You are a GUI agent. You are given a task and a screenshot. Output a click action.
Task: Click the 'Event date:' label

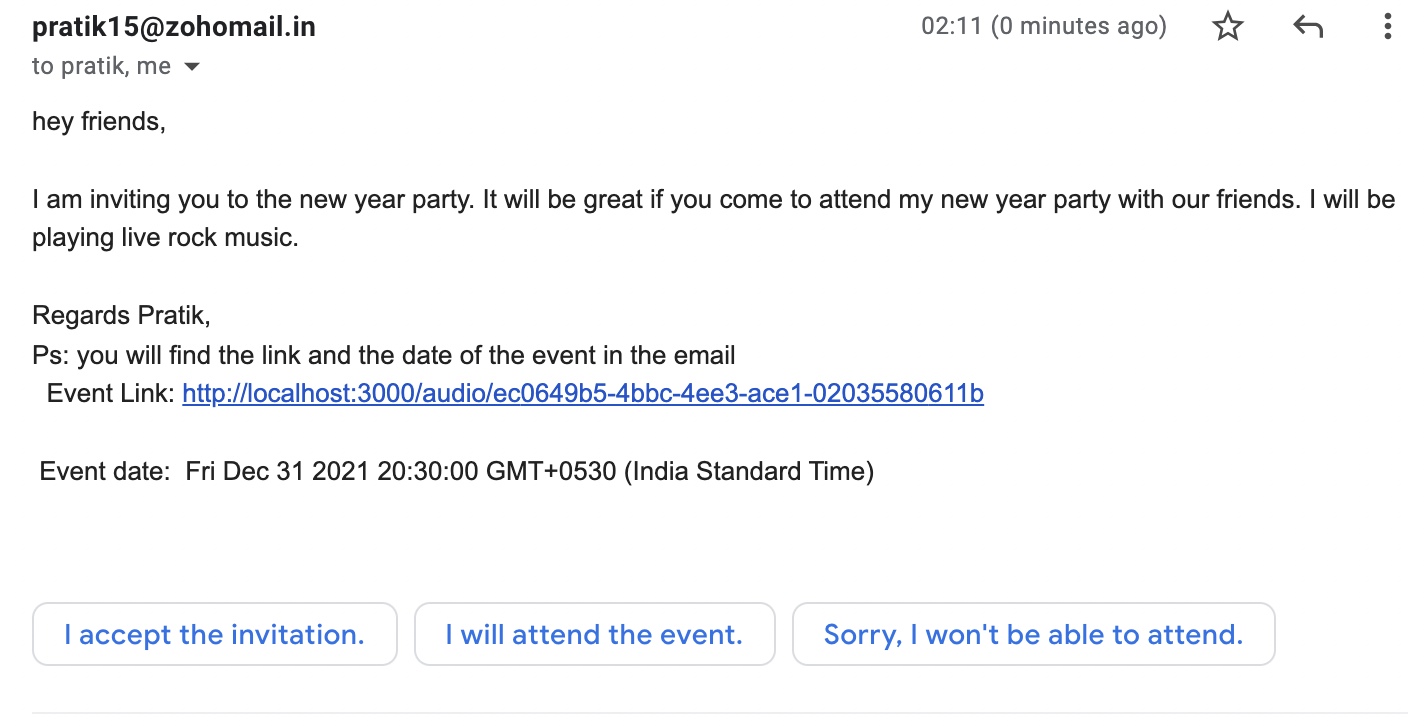(105, 471)
